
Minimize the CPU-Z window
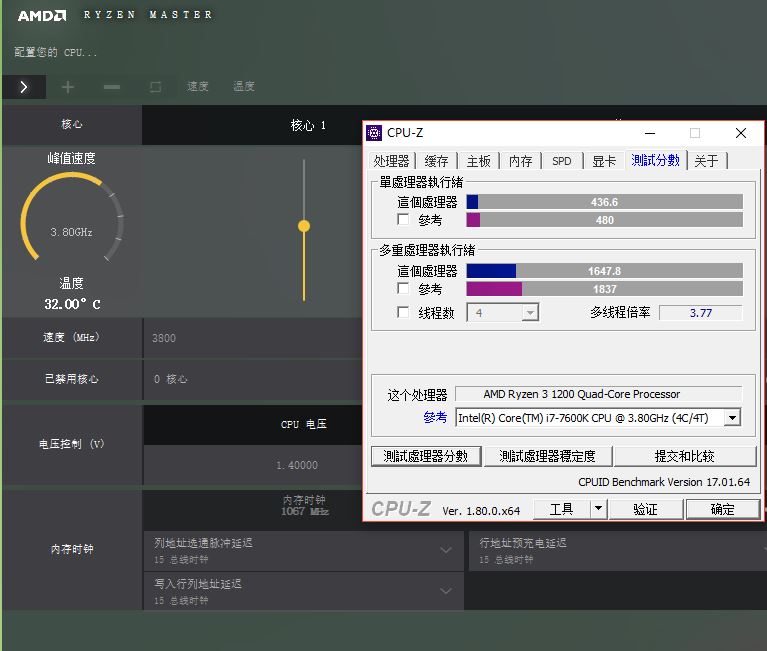[x=650, y=133]
